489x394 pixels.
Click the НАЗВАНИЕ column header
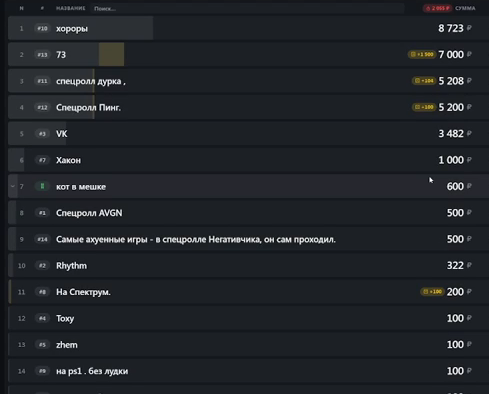(x=71, y=8)
